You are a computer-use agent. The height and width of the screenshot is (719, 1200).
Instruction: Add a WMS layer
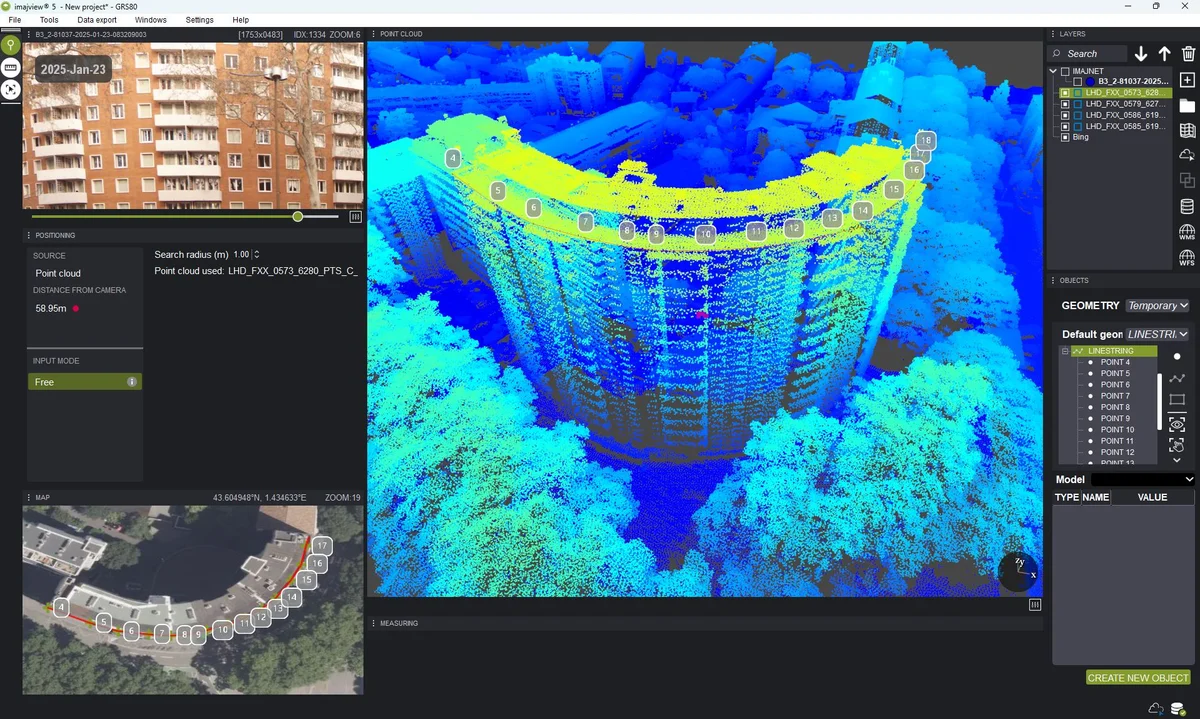1187,232
